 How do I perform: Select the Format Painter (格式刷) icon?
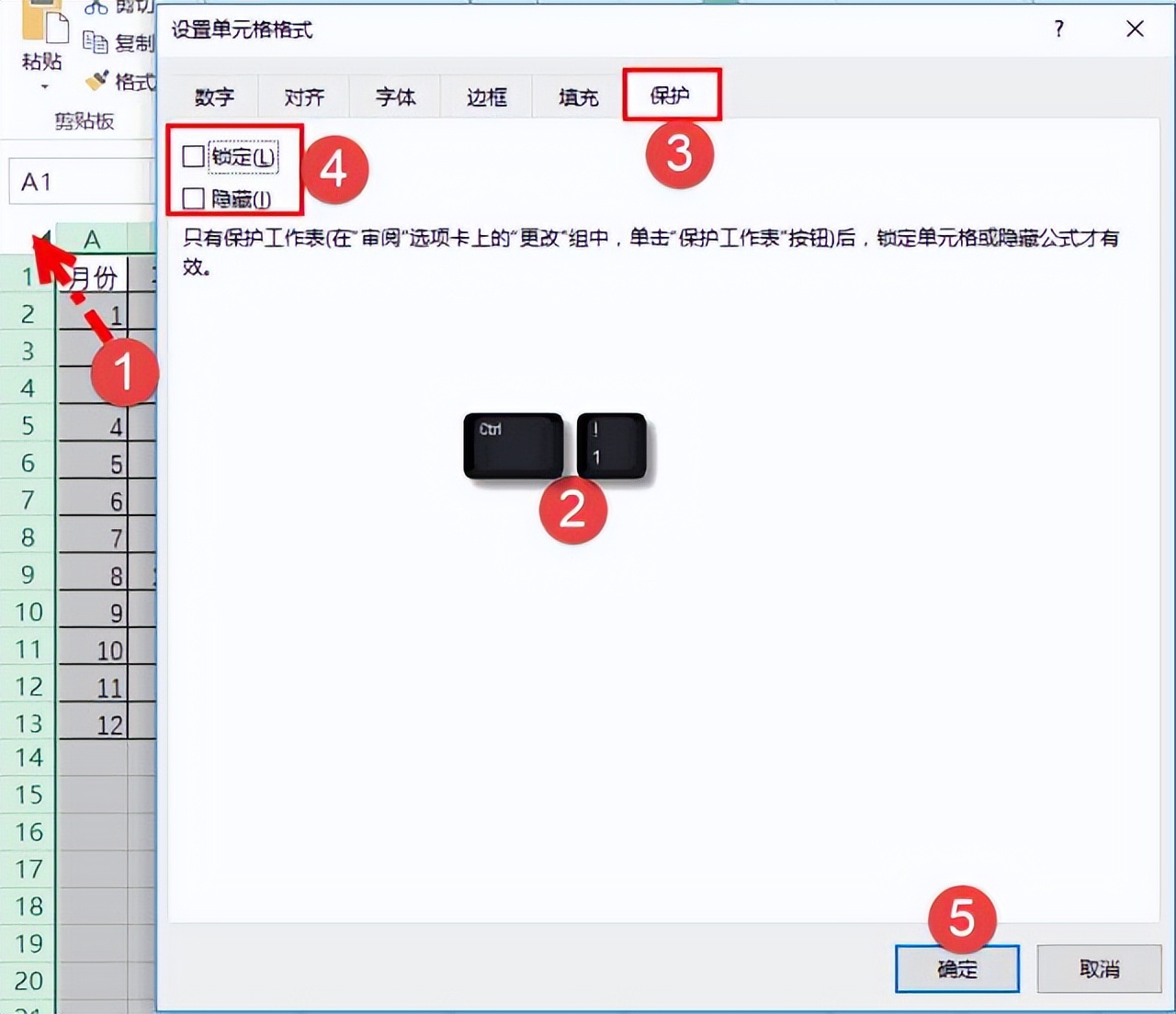96,81
